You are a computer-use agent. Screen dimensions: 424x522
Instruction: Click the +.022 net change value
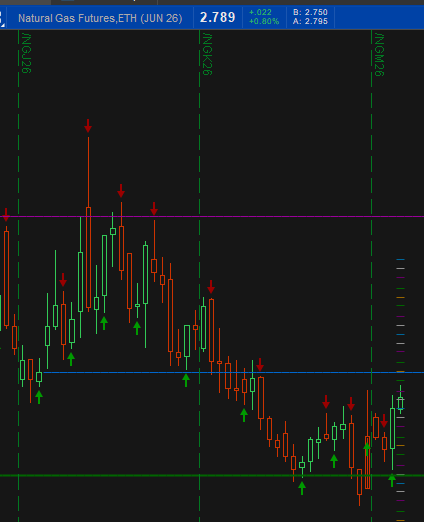click(x=260, y=12)
